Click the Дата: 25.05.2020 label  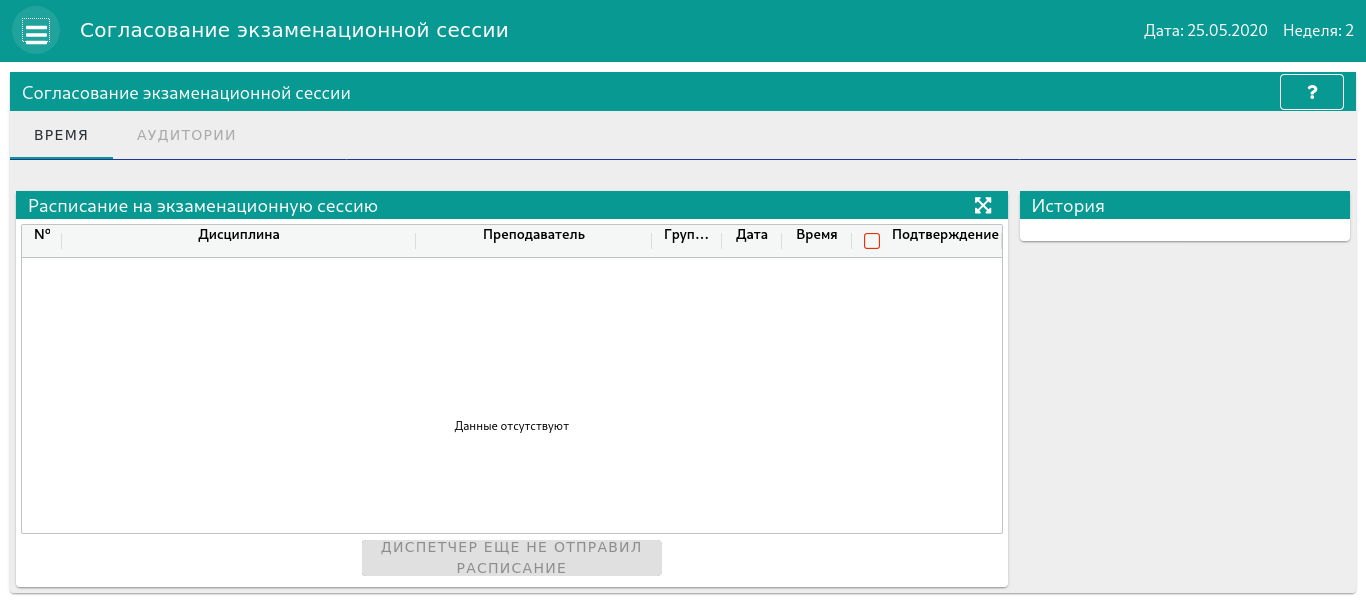pyautogui.click(x=1206, y=31)
